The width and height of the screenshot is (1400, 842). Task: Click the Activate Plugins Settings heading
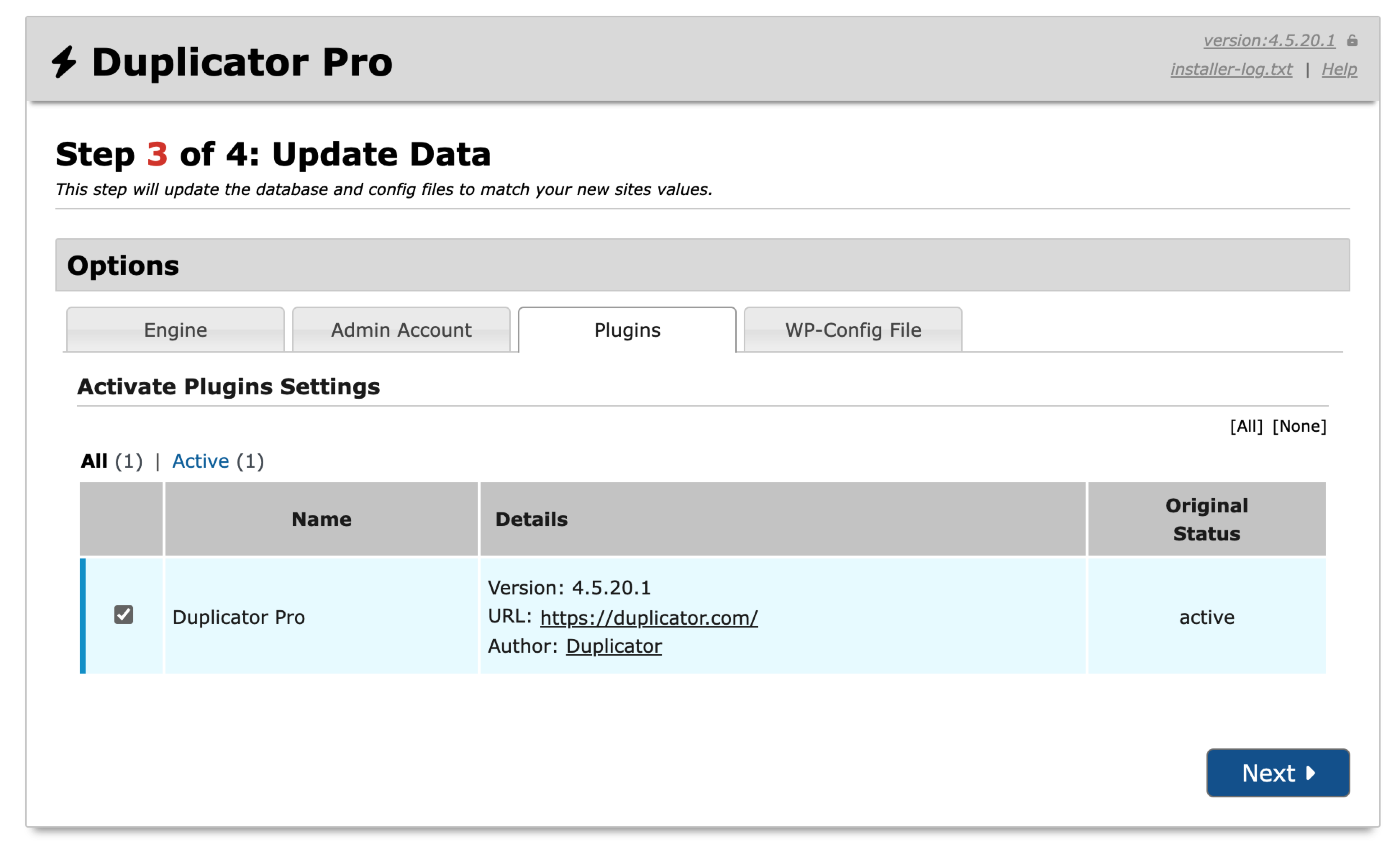pyautogui.click(x=228, y=386)
